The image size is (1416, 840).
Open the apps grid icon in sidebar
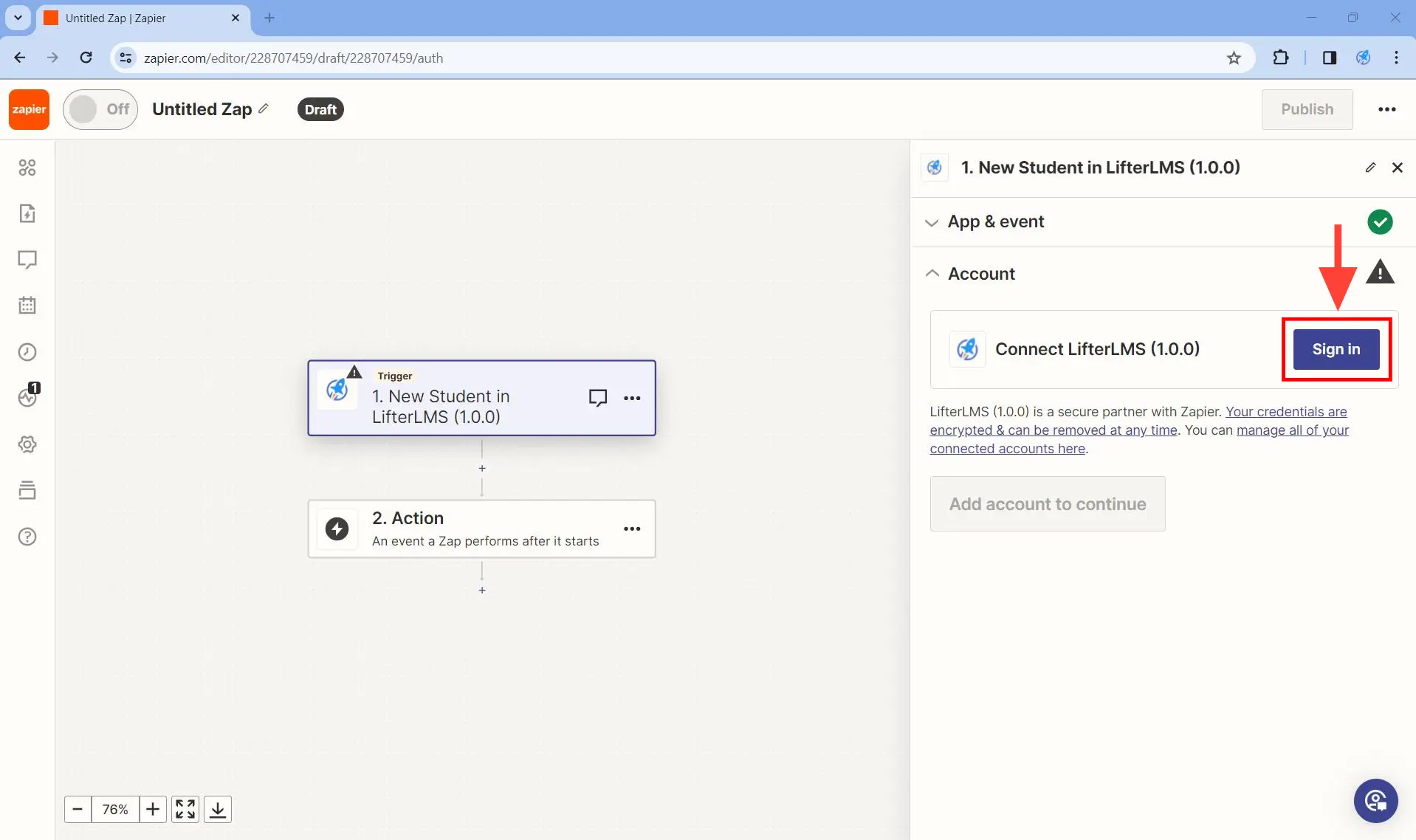[x=27, y=168]
